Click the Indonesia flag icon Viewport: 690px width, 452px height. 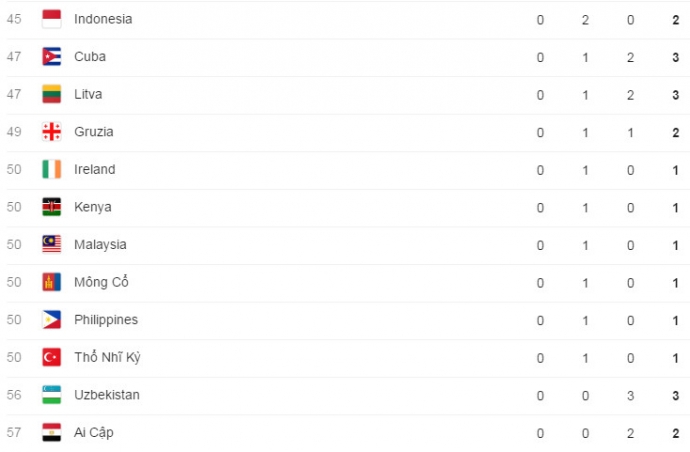click(x=51, y=19)
